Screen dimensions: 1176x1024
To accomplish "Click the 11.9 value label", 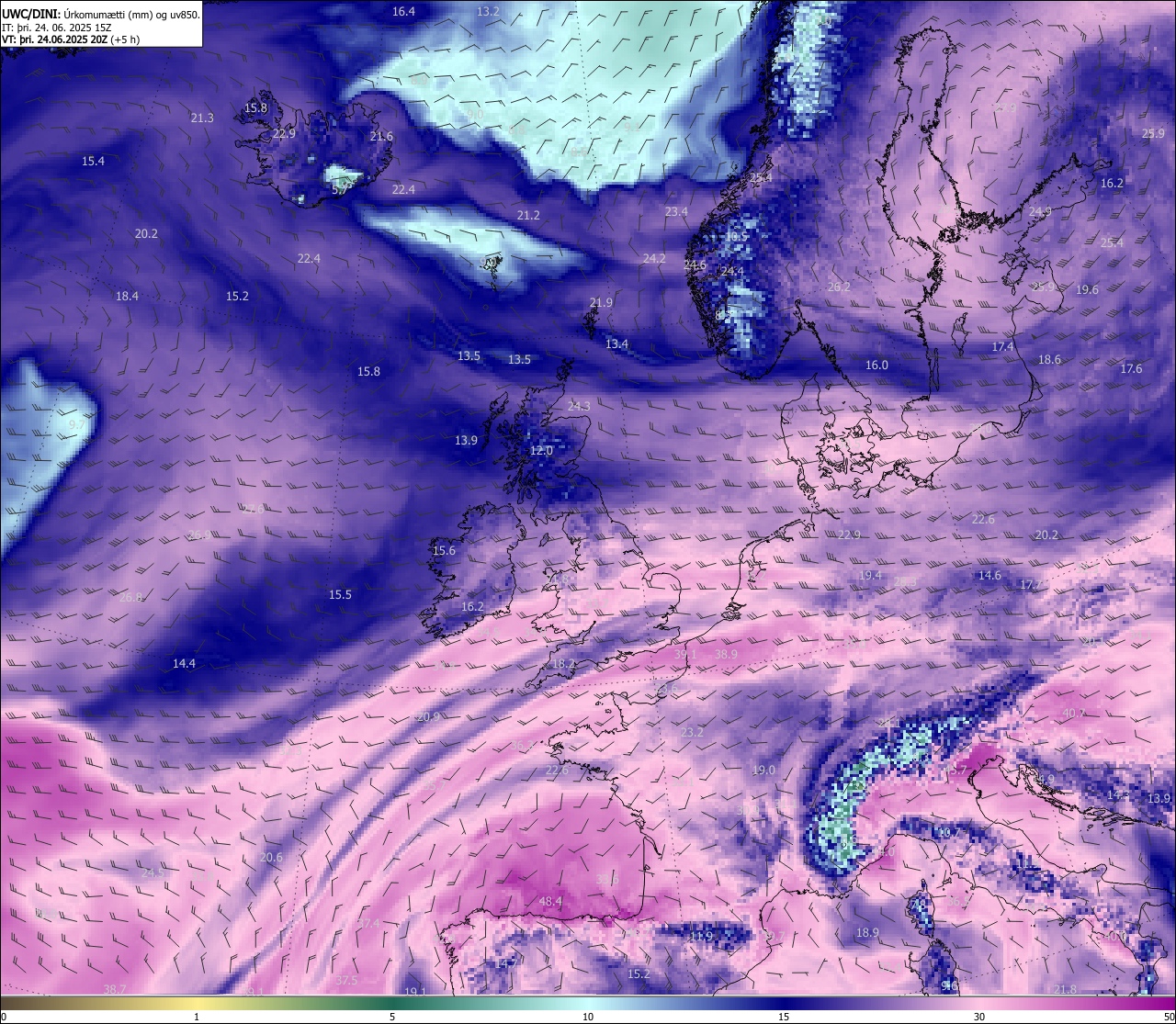I will click(701, 936).
